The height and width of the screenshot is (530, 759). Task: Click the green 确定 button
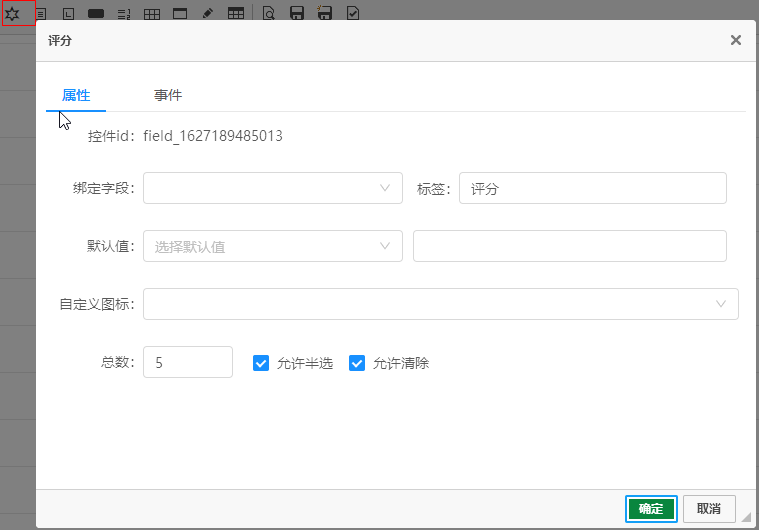[x=651, y=509]
